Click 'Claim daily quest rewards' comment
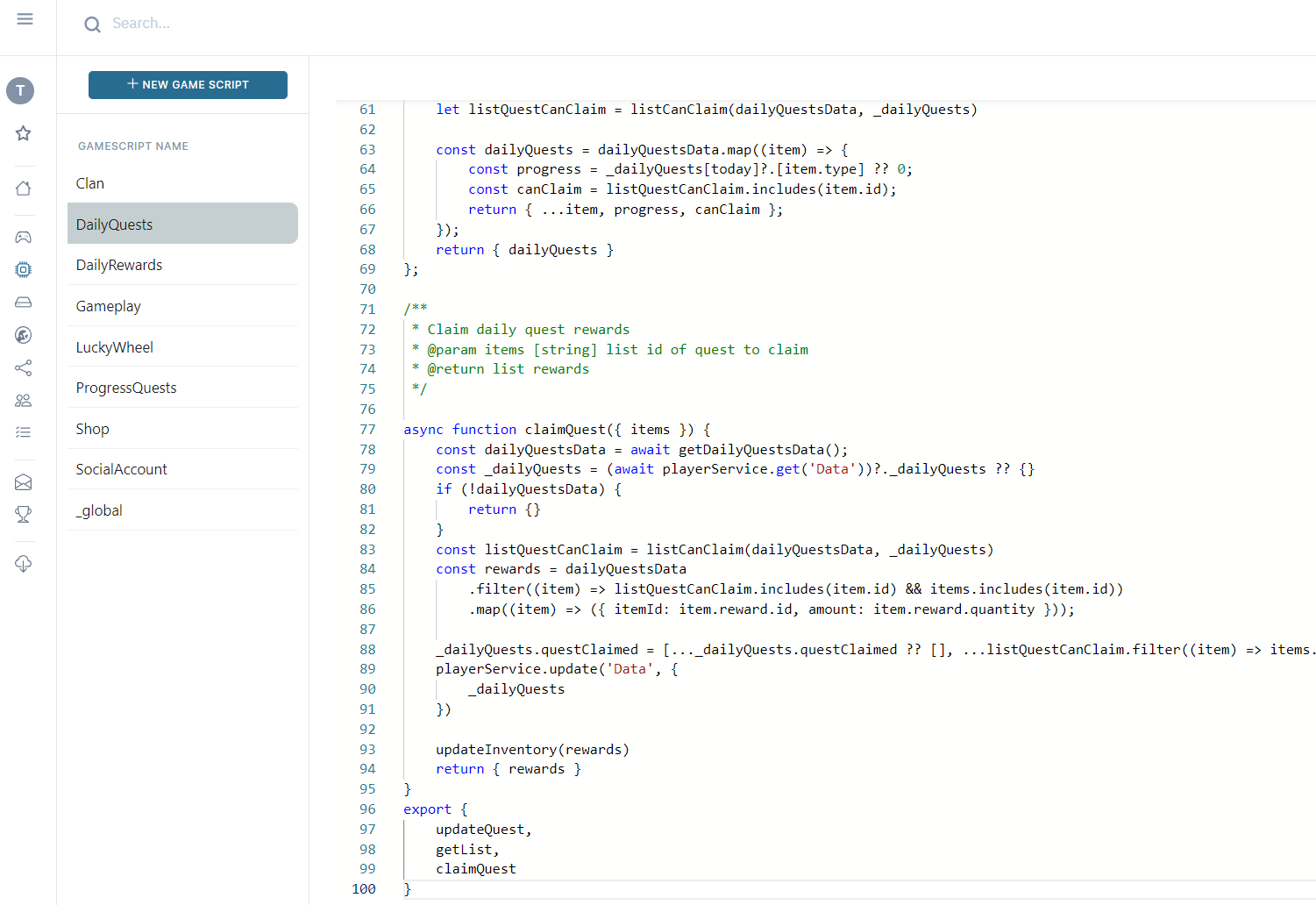 [x=528, y=330]
